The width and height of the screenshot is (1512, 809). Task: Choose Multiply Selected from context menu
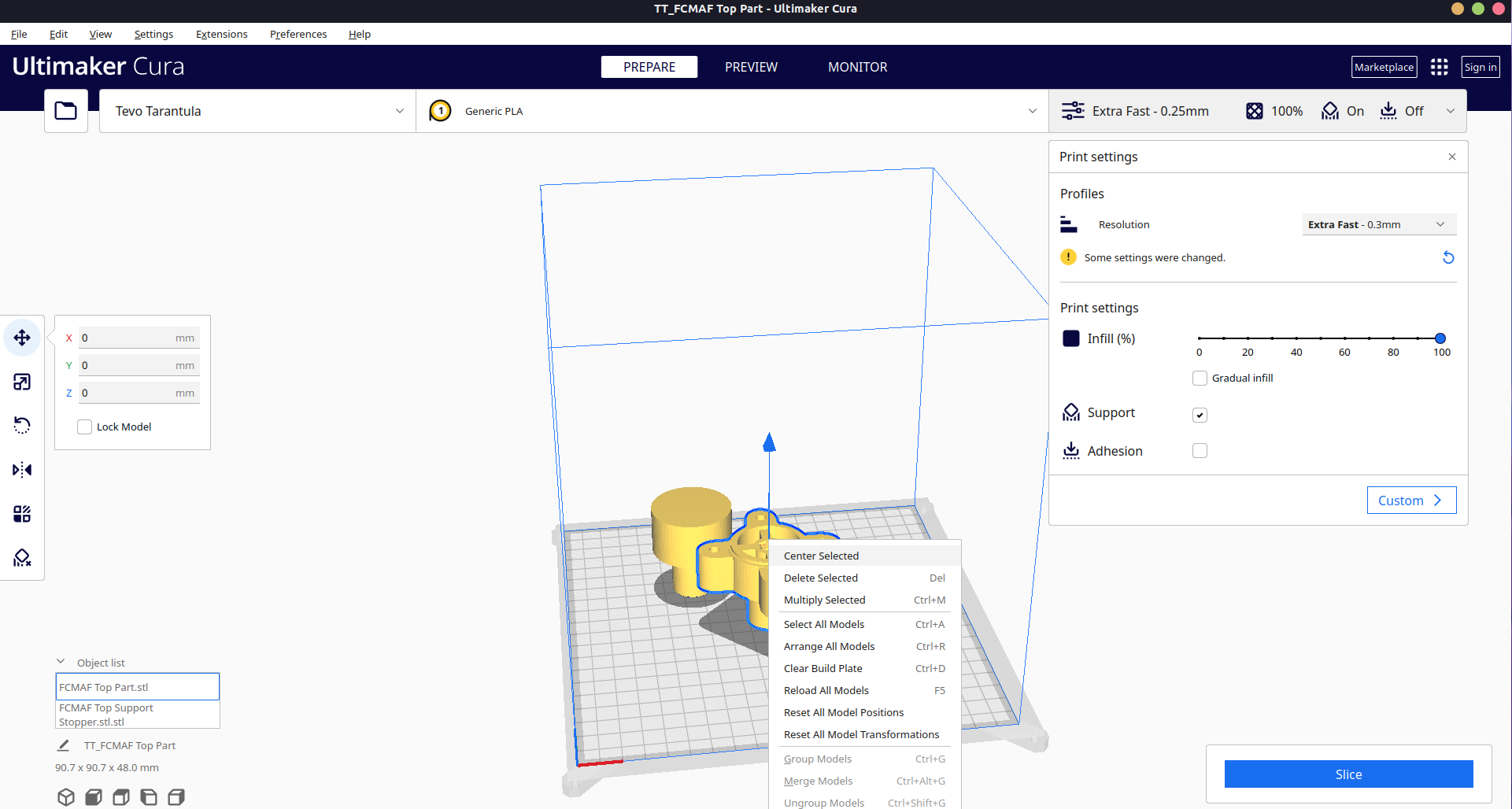point(865,600)
